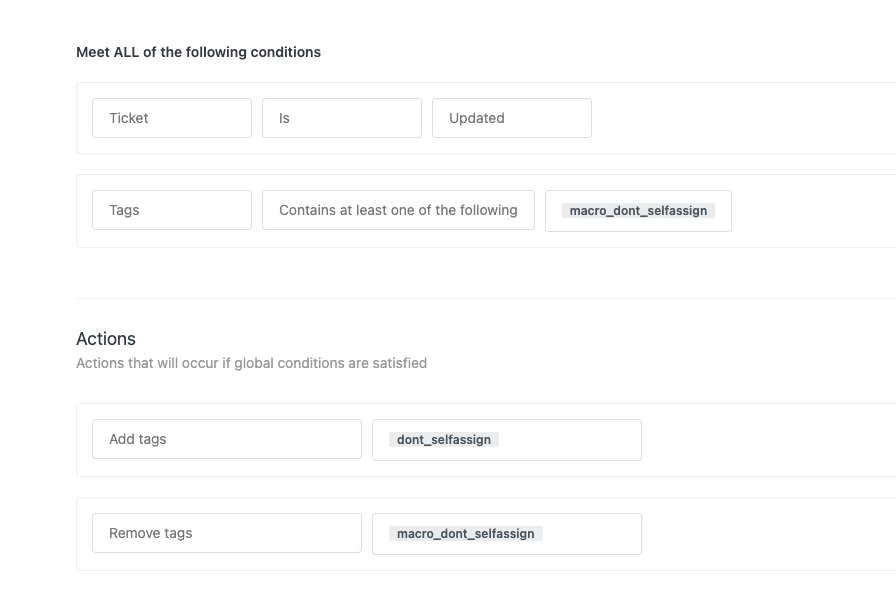Click blank row area right of Remove tags value
Image resolution: width=896 pixels, height=590 pixels.
coord(770,534)
